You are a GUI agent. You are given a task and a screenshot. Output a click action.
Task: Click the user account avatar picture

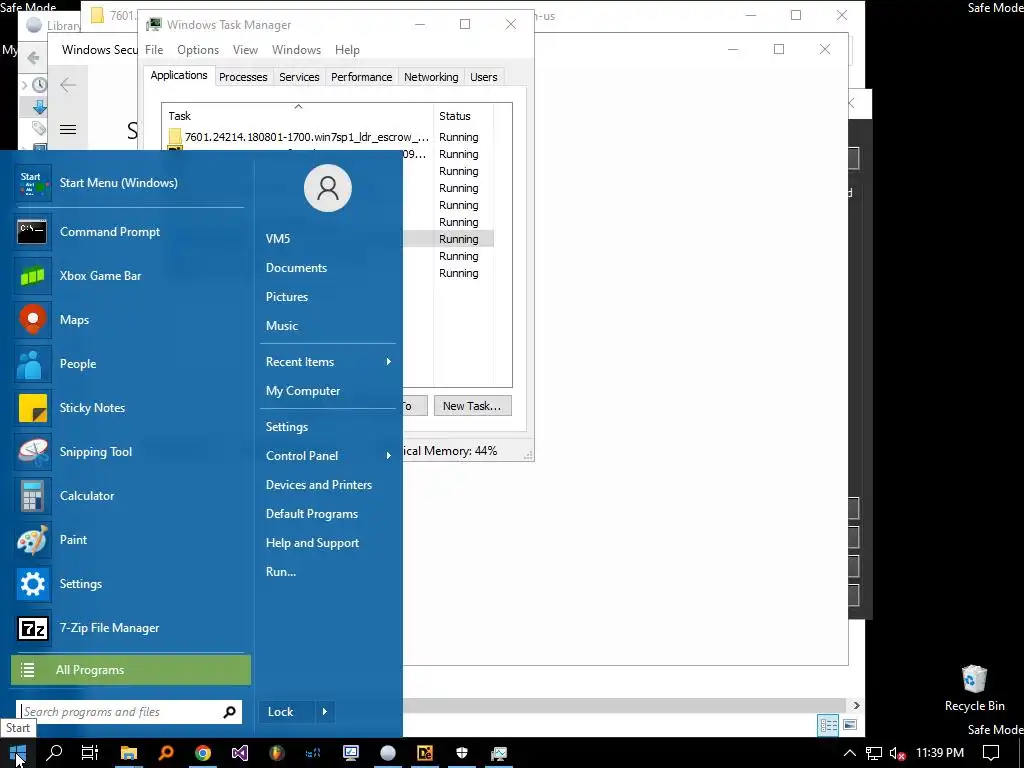(327, 188)
